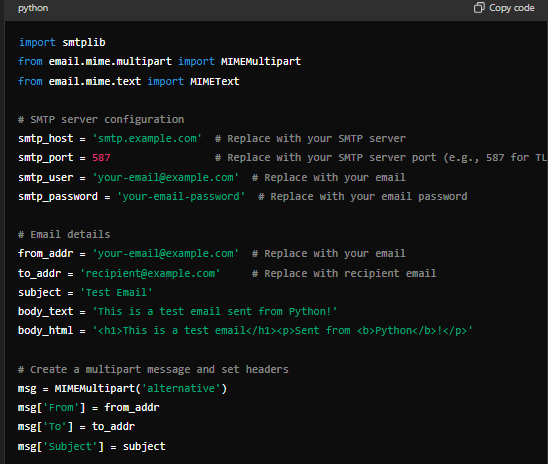Click the 'Test Email' subject string
Image resolution: width=548 pixels, height=464 pixels.
point(116,292)
